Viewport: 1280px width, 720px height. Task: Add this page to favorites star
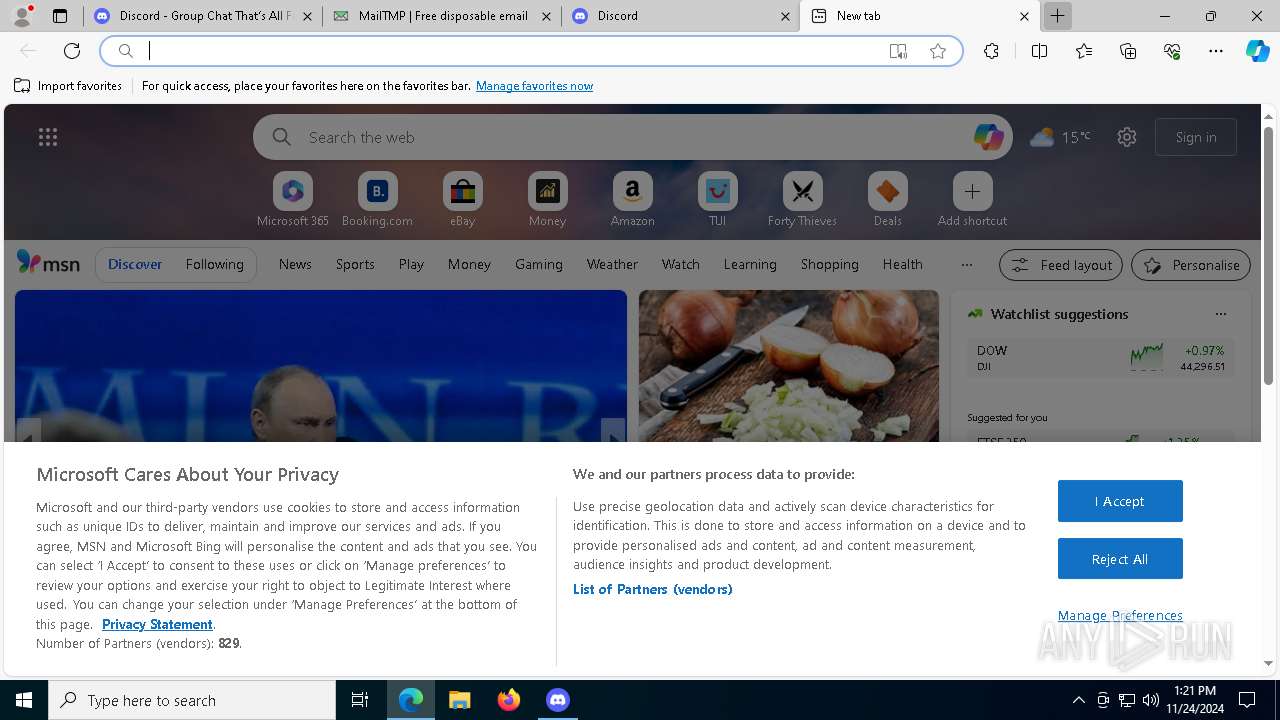[x=938, y=51]
